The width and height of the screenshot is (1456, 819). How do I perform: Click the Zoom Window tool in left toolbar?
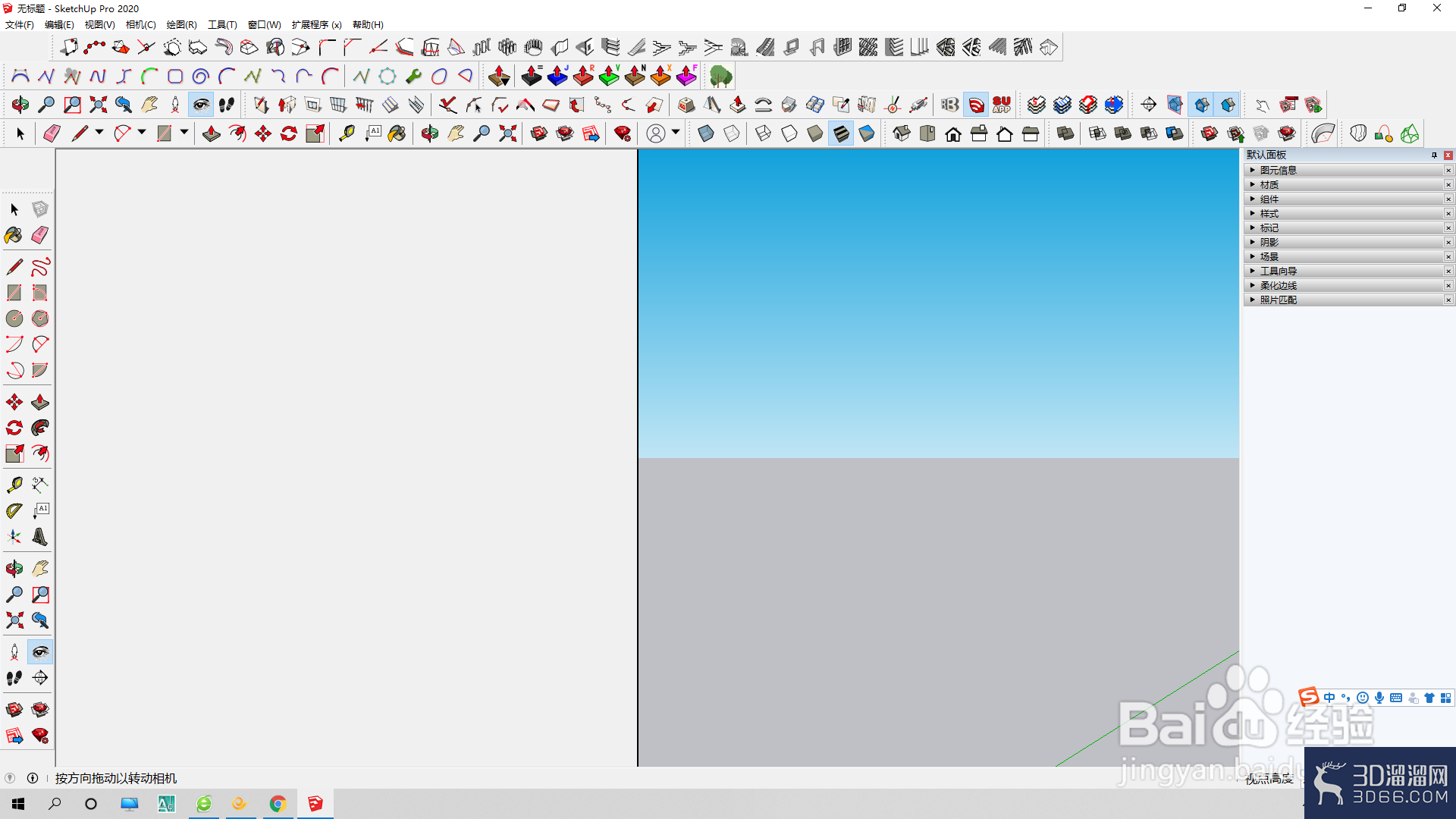click(x=40, y=595)
